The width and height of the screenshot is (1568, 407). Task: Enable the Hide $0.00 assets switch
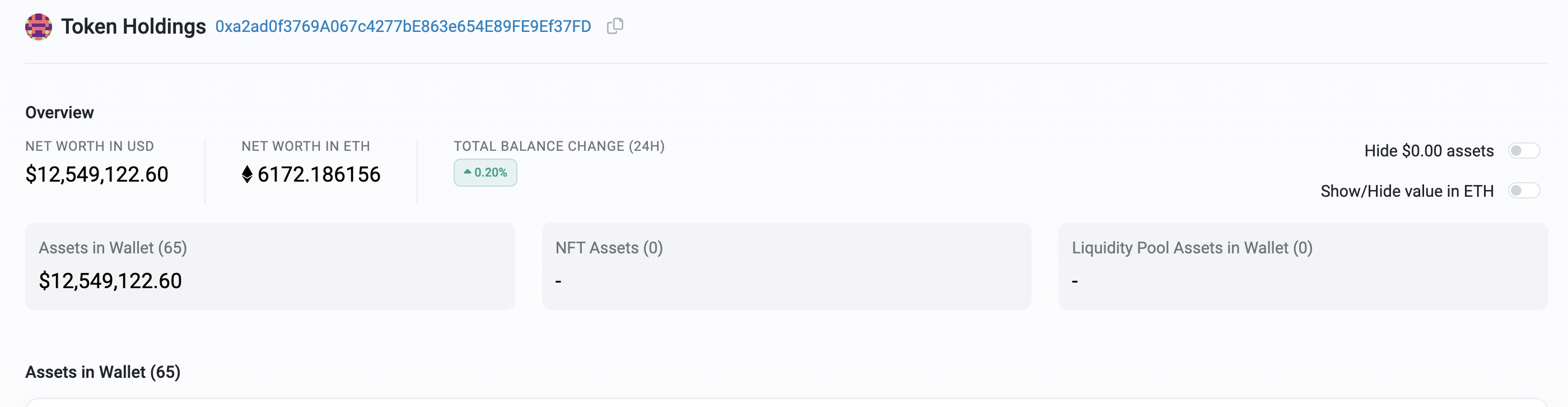(x=1524, y=151)
